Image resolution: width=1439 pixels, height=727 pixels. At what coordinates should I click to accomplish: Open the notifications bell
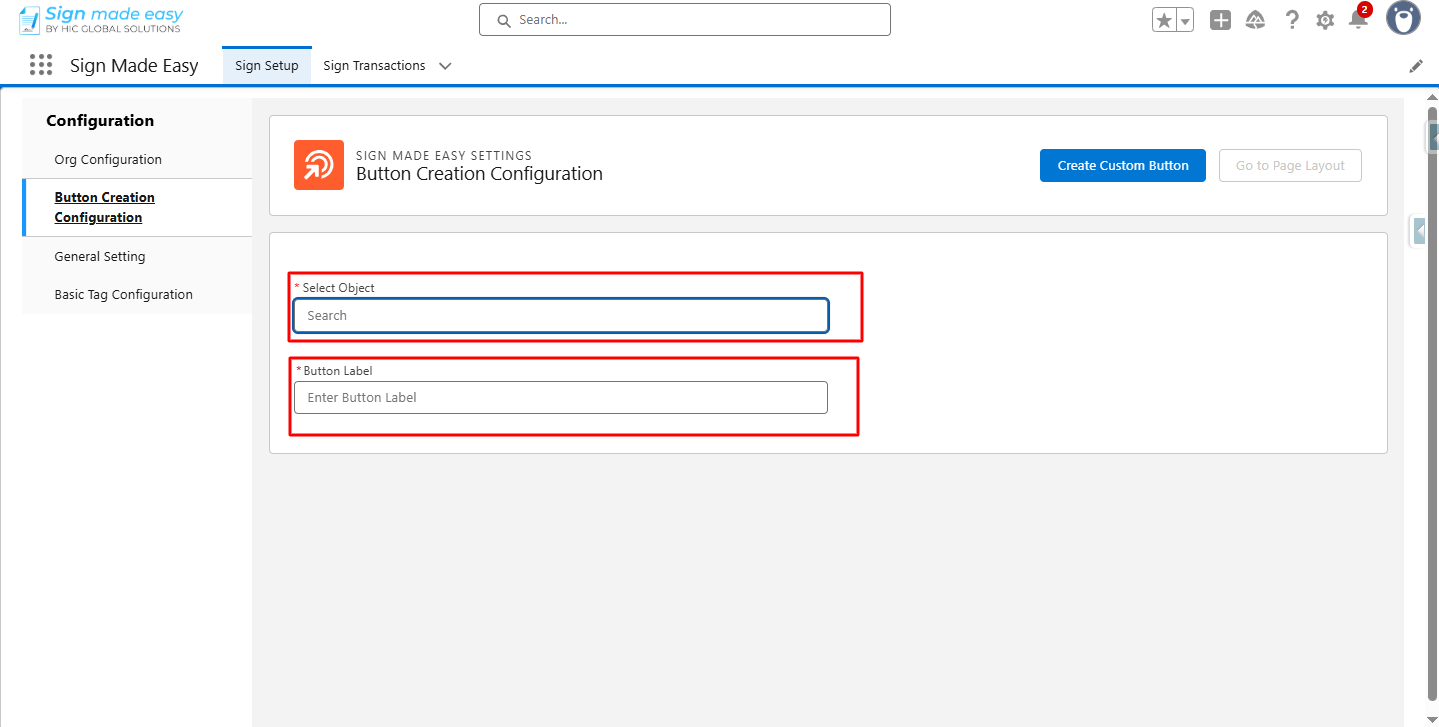[1358, 20]
